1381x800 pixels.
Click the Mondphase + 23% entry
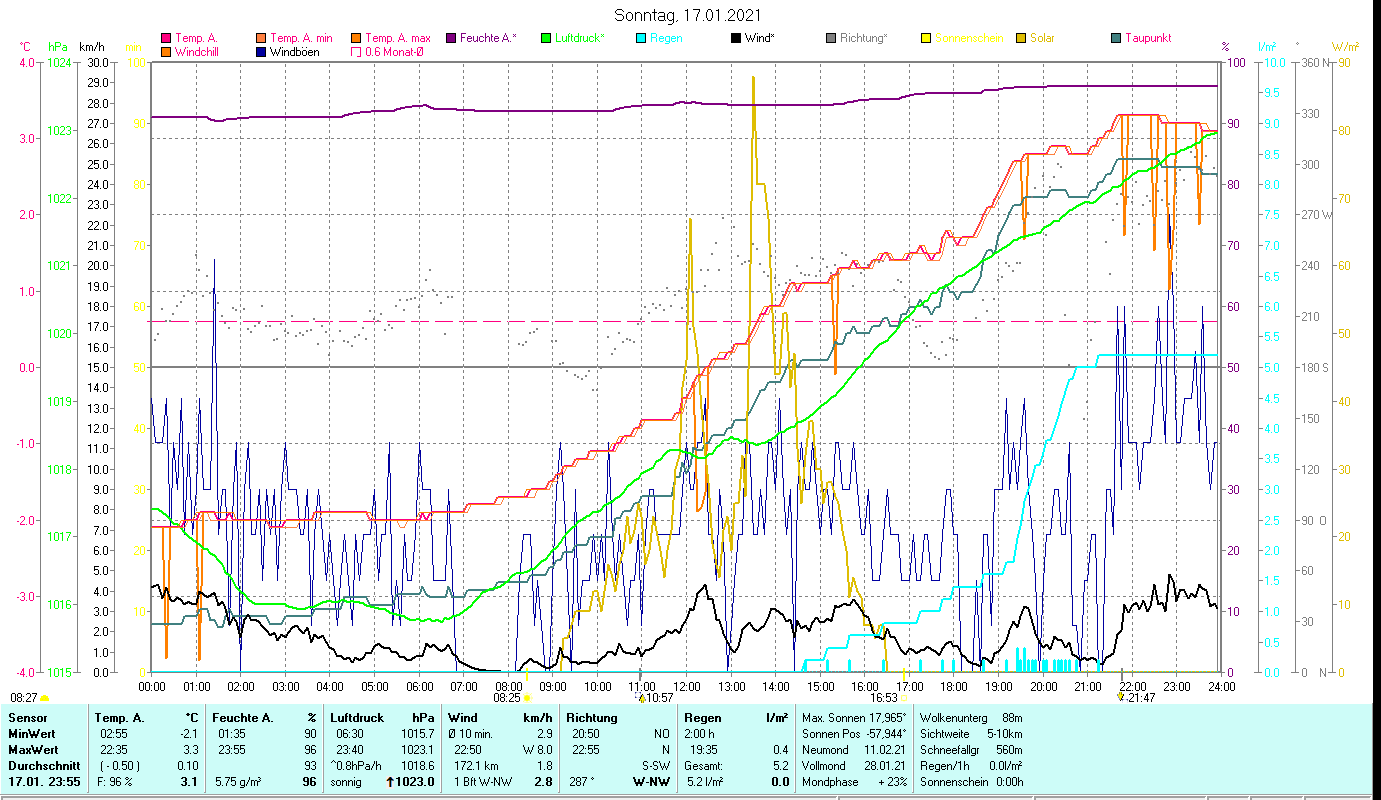(x=855, y=782)
